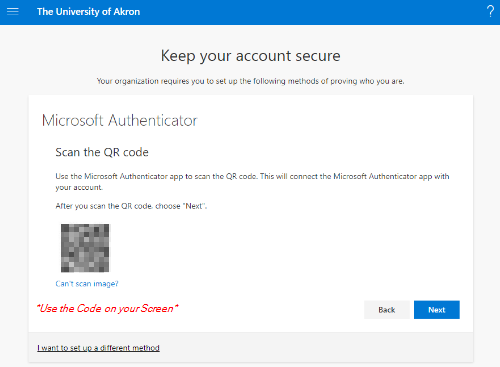500x367 pixels.
Task: Click the "Use the Microsoft Authenticator app" paragraph
Action: pyautogui.click(x=252, y=182)
